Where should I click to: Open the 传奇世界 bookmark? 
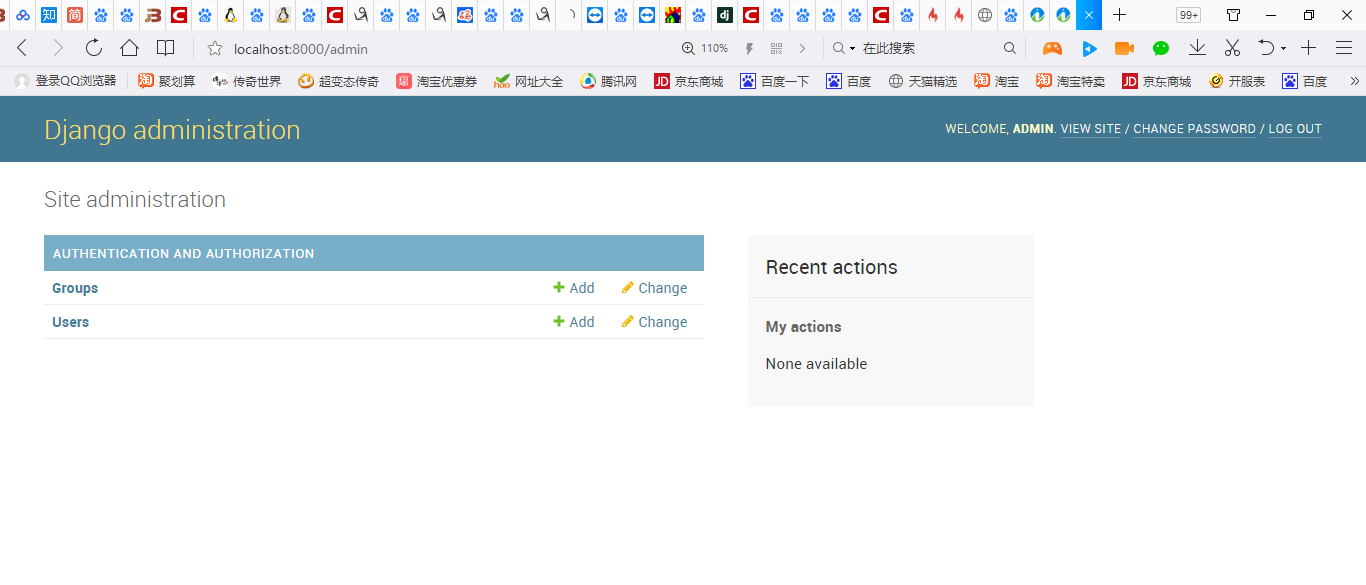pyautogui.click(x=247, y=81)
